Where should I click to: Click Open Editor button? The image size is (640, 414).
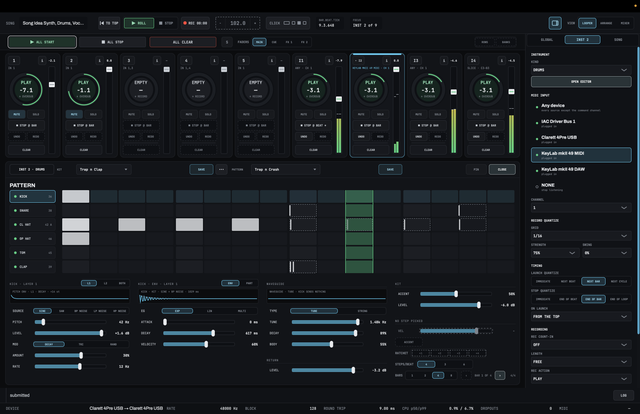pyautogui.click(x=581, y=82)
